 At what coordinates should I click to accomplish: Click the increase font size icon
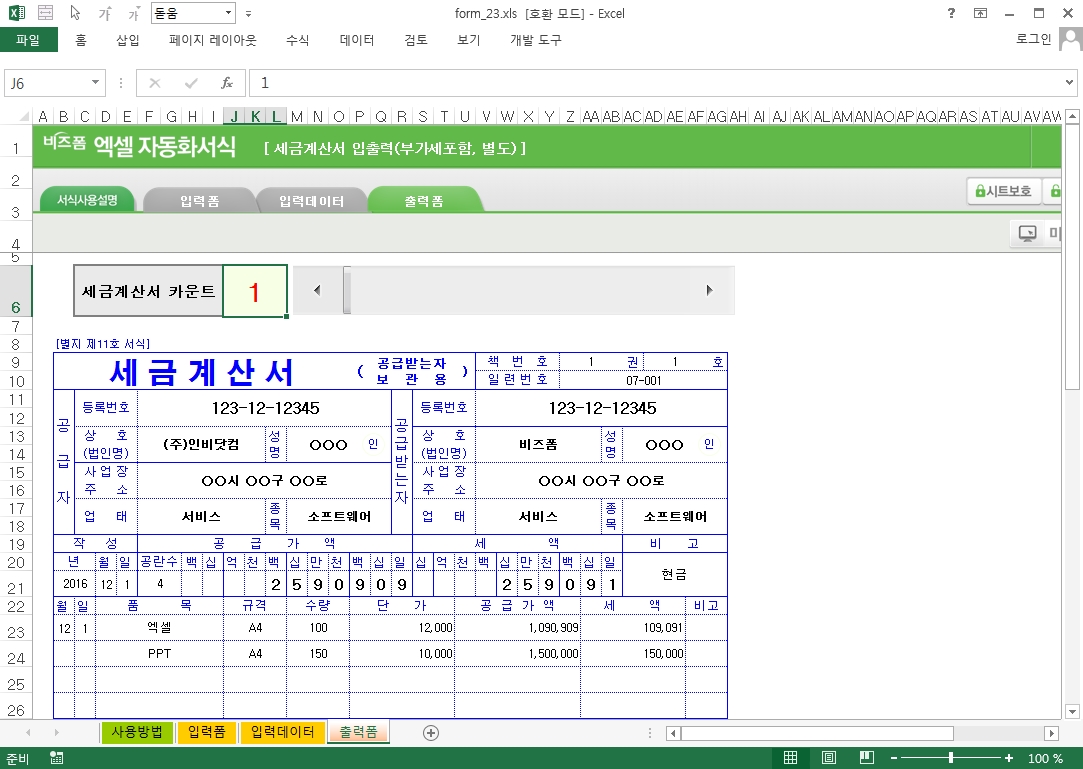(x=106, y=14)
